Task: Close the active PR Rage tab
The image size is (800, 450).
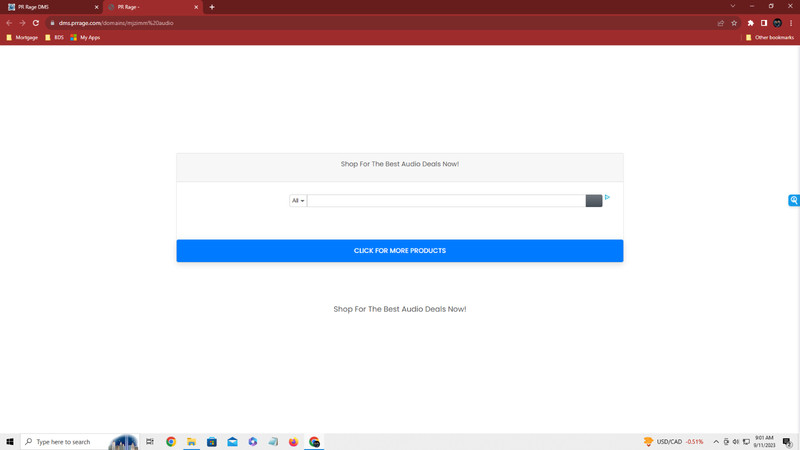Action: [x=196, y=7]
